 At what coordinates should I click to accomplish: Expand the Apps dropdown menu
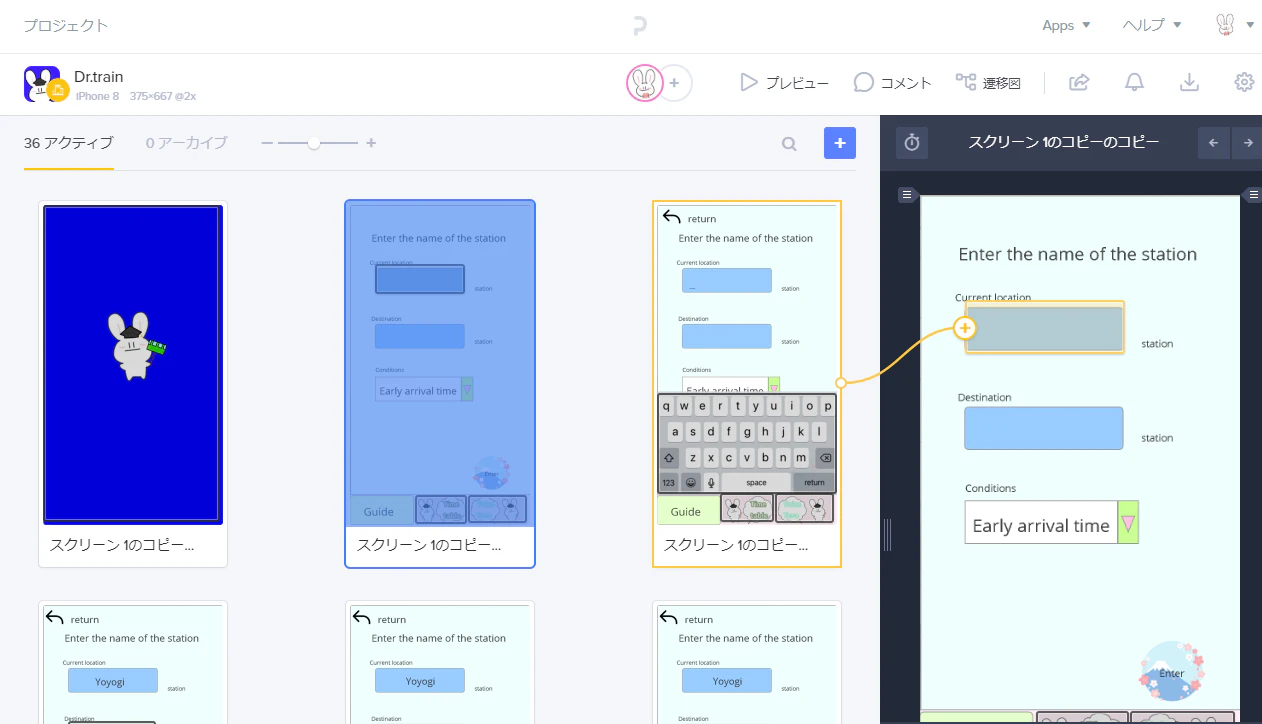click(1066, 26)
